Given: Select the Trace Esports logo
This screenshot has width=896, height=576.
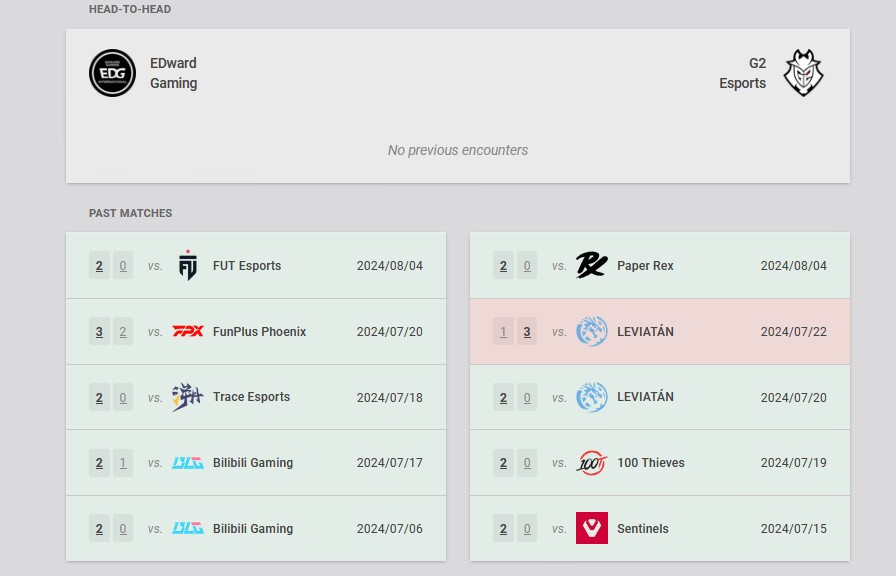Looking at the screenshot, I should coord(187,397).
